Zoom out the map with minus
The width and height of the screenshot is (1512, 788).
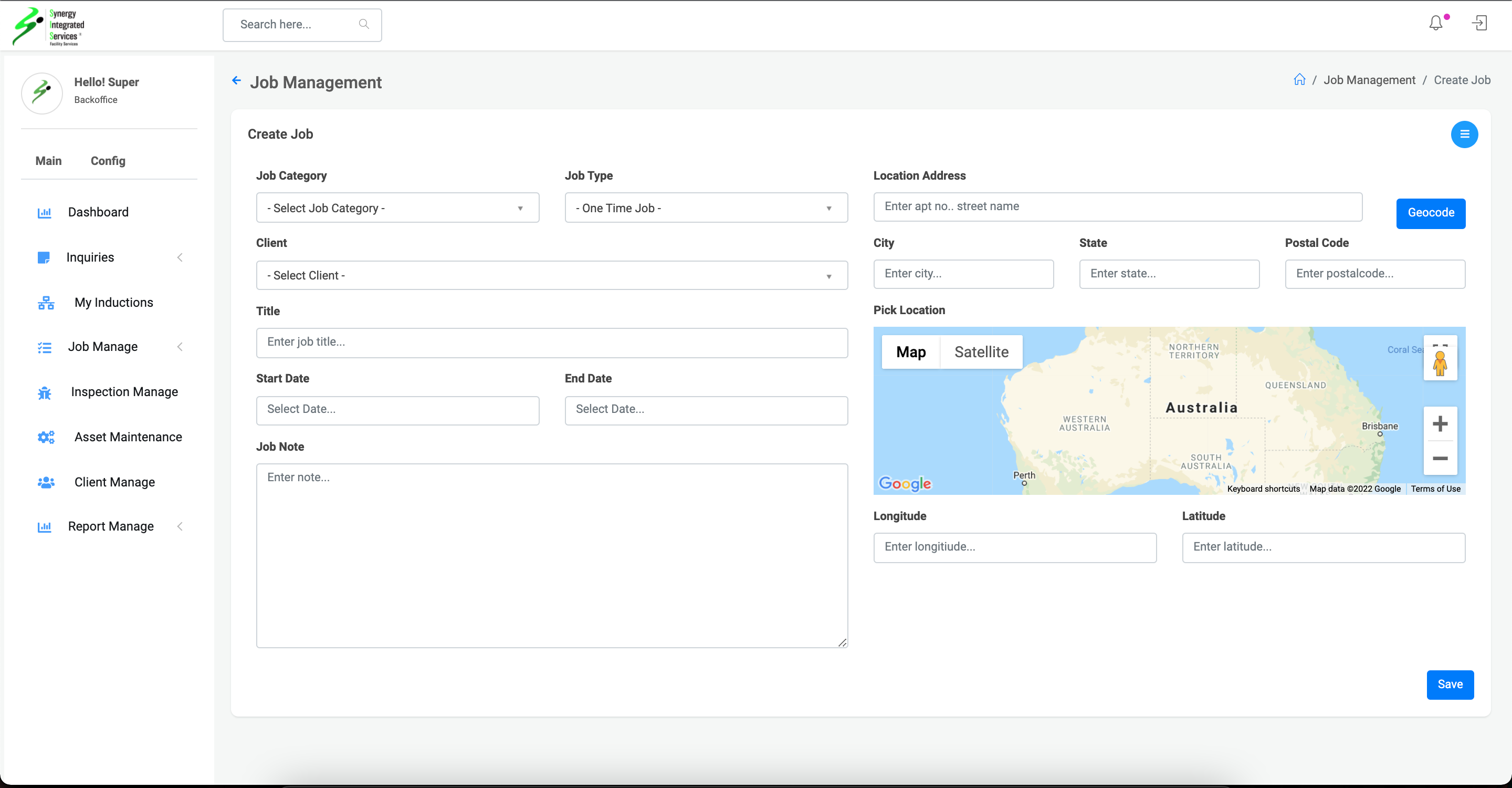[1440, 458]
